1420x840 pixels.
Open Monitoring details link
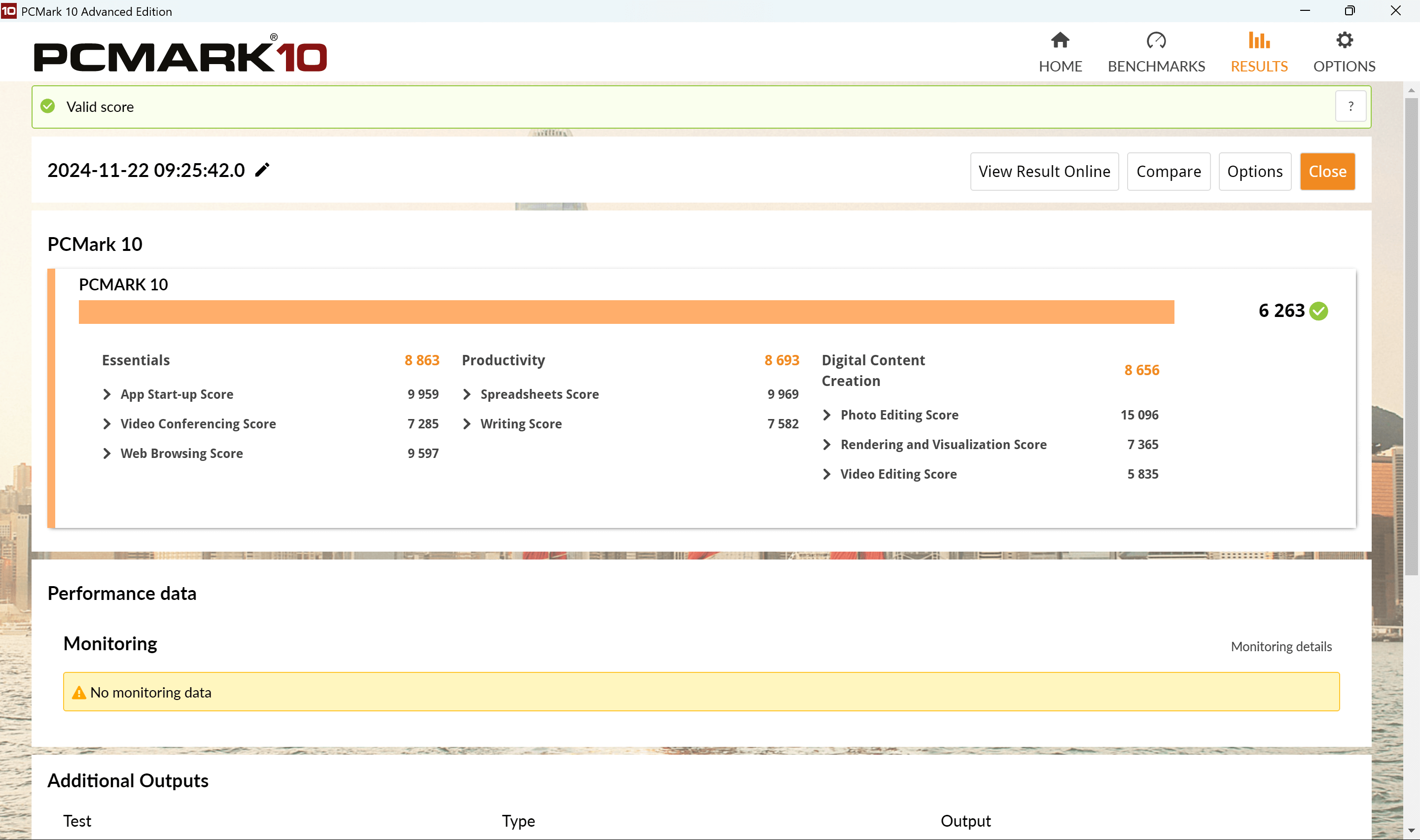1281,646
